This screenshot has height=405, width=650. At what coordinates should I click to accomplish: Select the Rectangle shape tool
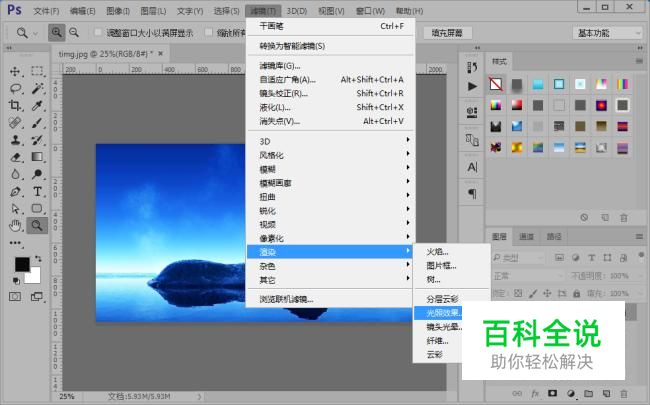click(37, 208)
